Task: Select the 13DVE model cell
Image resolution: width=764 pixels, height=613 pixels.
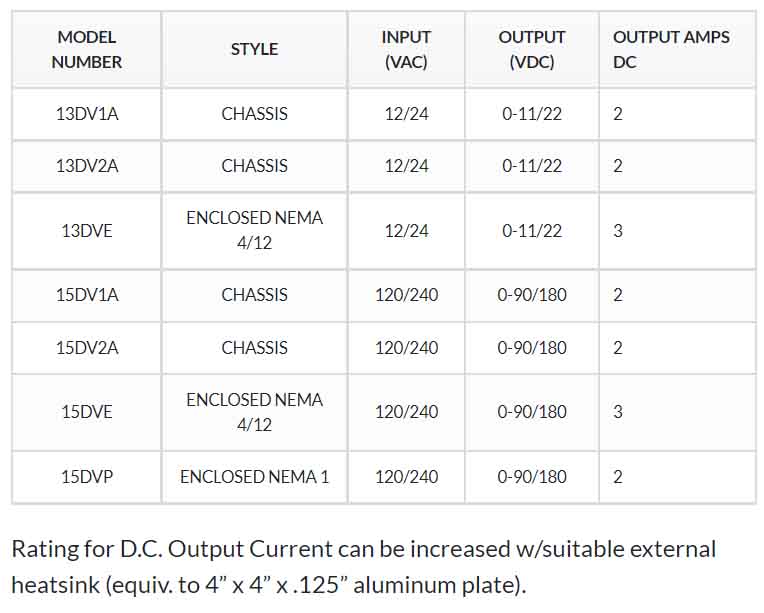Action: (x=87, y=230)
